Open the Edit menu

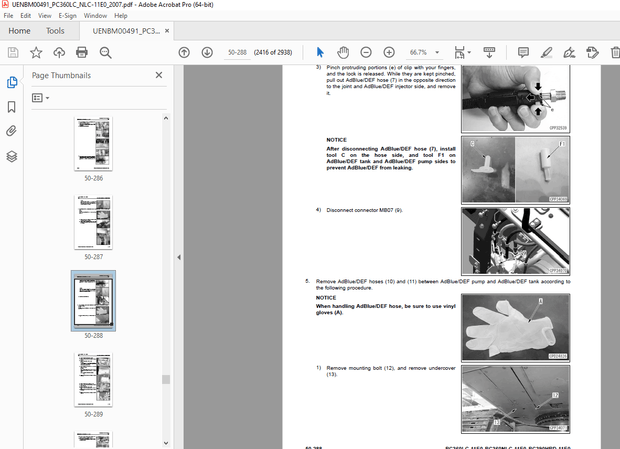26,16
